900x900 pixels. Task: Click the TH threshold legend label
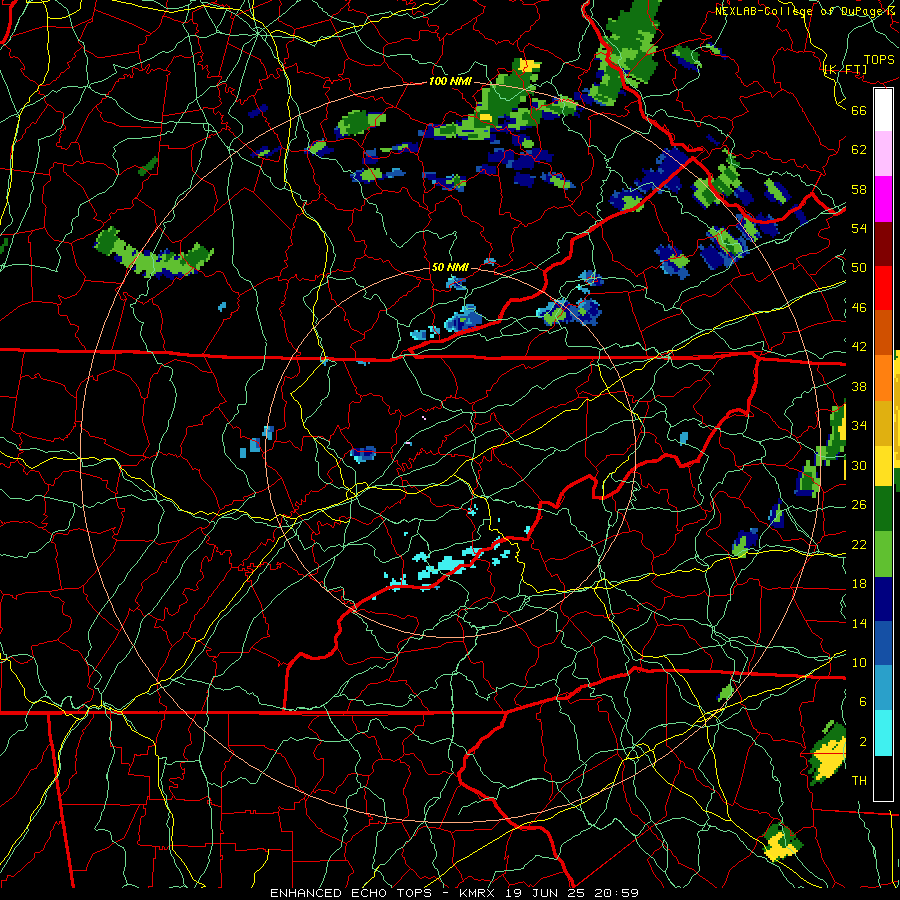pos(859,781)
